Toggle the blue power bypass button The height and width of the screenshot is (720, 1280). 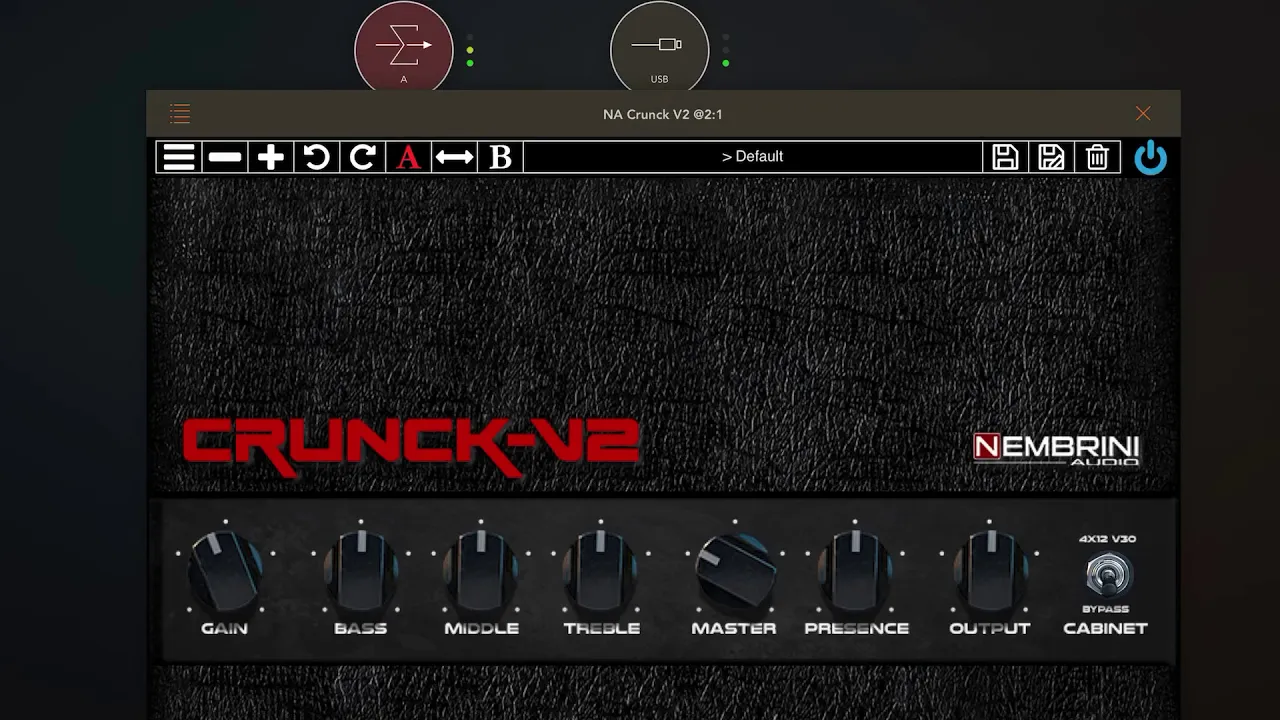(x=1151, y=157)
